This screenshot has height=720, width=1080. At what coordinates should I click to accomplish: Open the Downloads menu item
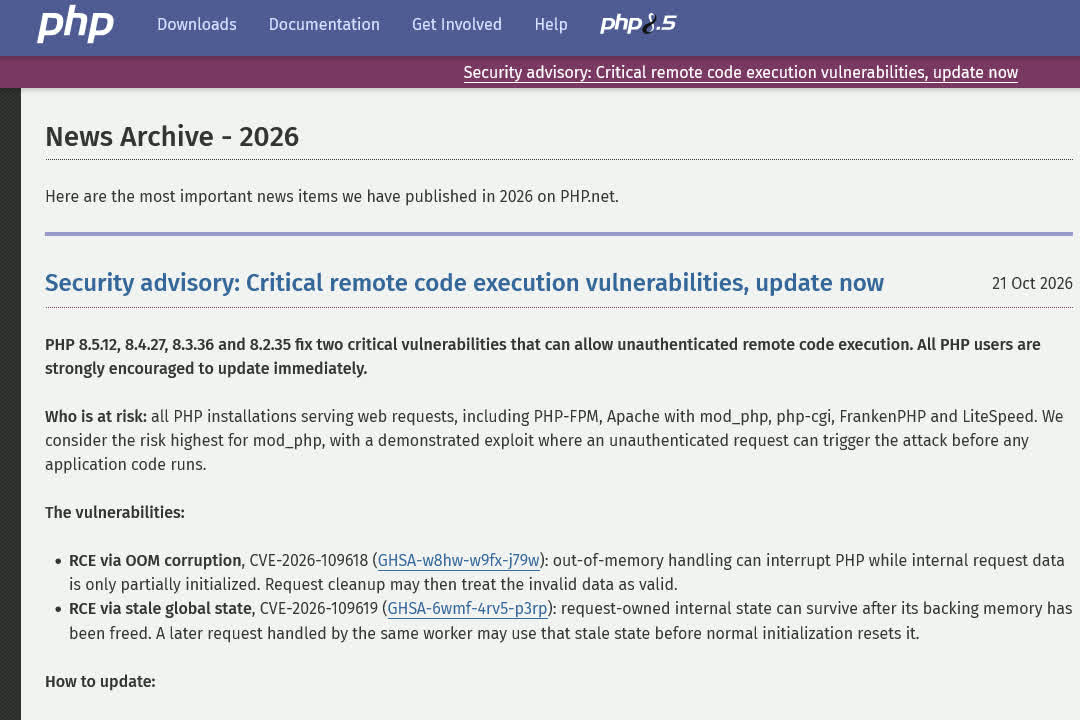click(197, 24)
